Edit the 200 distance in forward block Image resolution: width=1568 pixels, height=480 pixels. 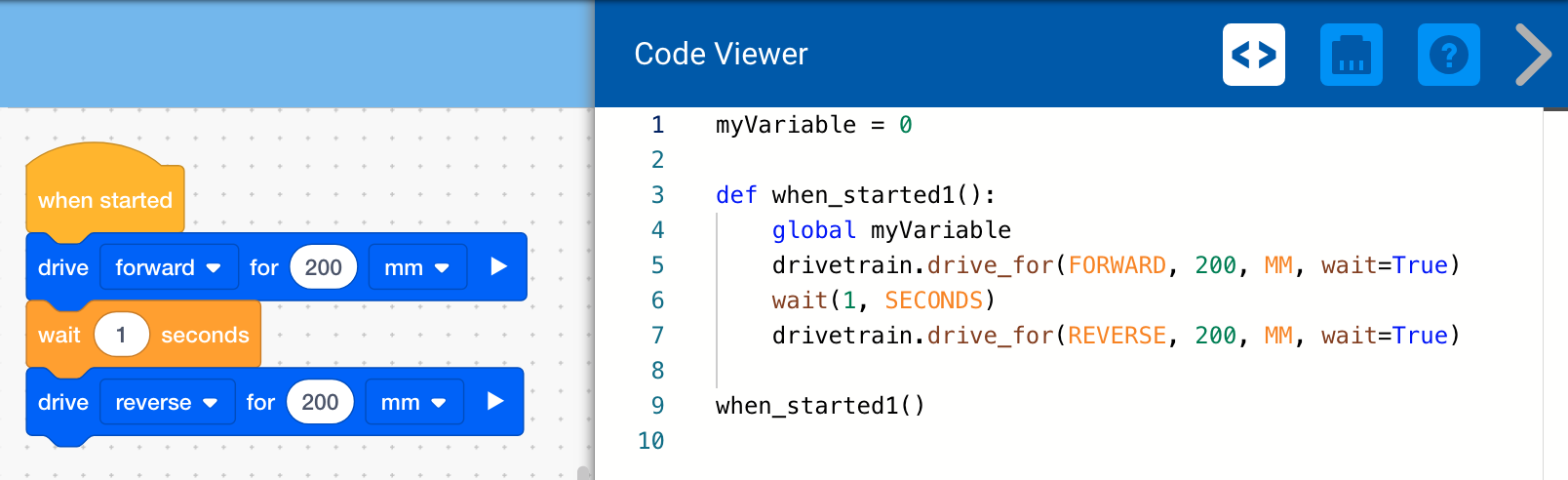pos(323,267)
